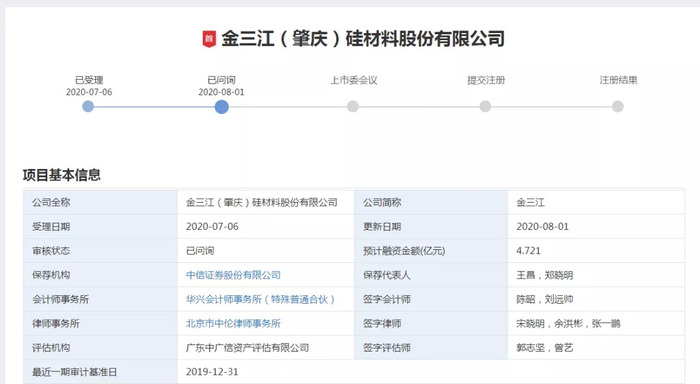700x384 pixels.
Task: Click the 提交注册 stage label
Action: click(x=486, y=80)
